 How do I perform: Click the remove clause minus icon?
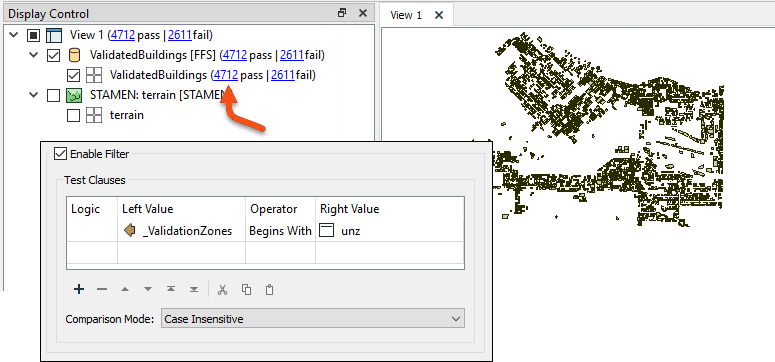[102, 289]
